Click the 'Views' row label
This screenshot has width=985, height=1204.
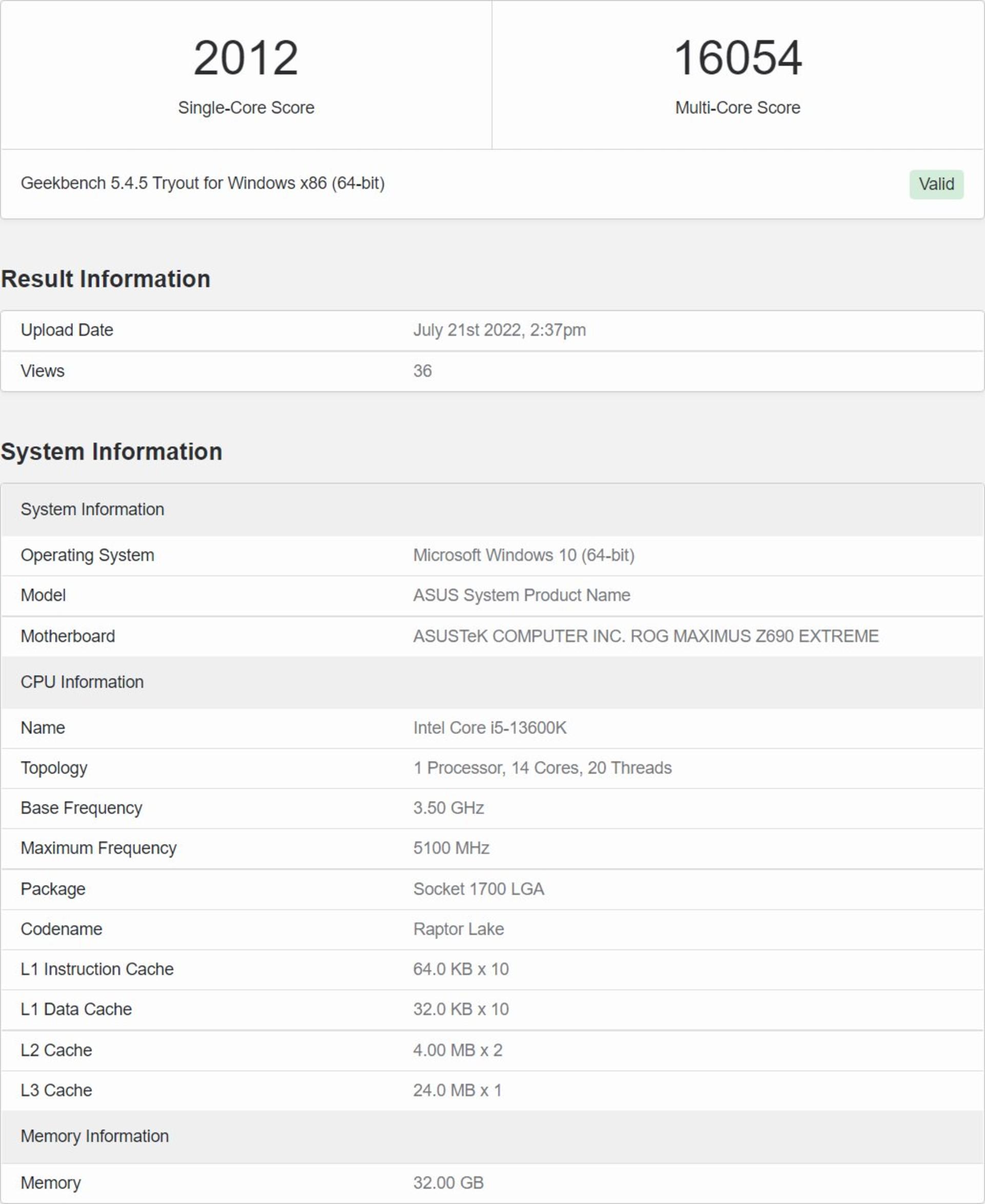(x=43, y=371)
